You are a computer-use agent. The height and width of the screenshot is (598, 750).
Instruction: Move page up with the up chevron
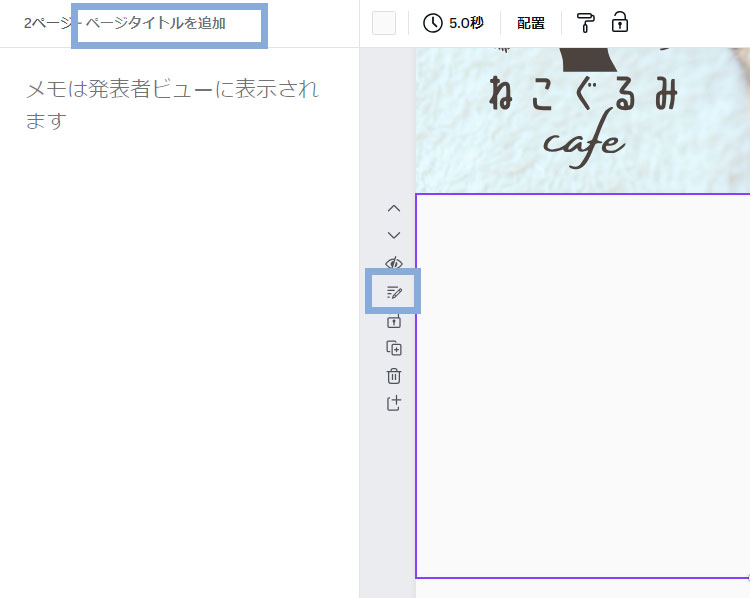(394, 209)
